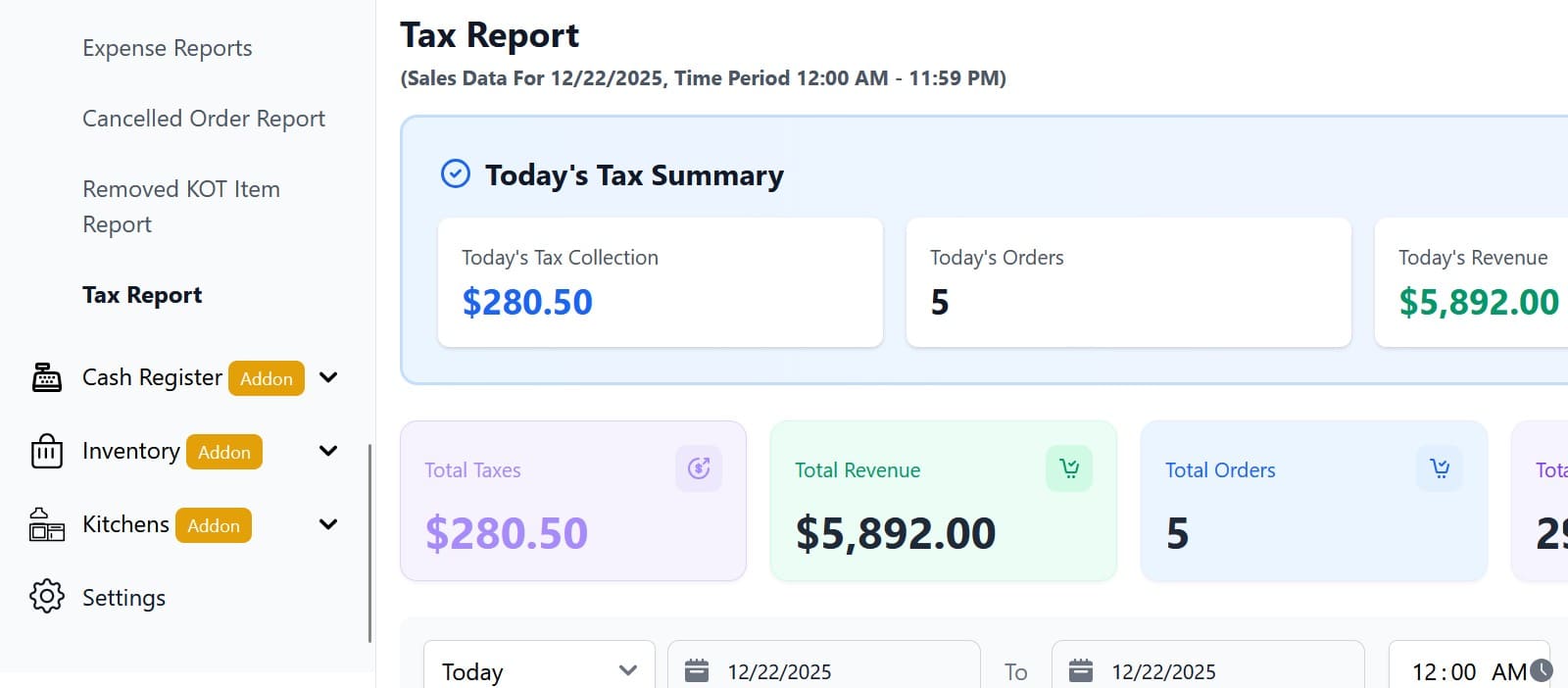The image size is (1568, 688).
Task: Click the Total Revenue cart icon
Action: [1069, 468]
